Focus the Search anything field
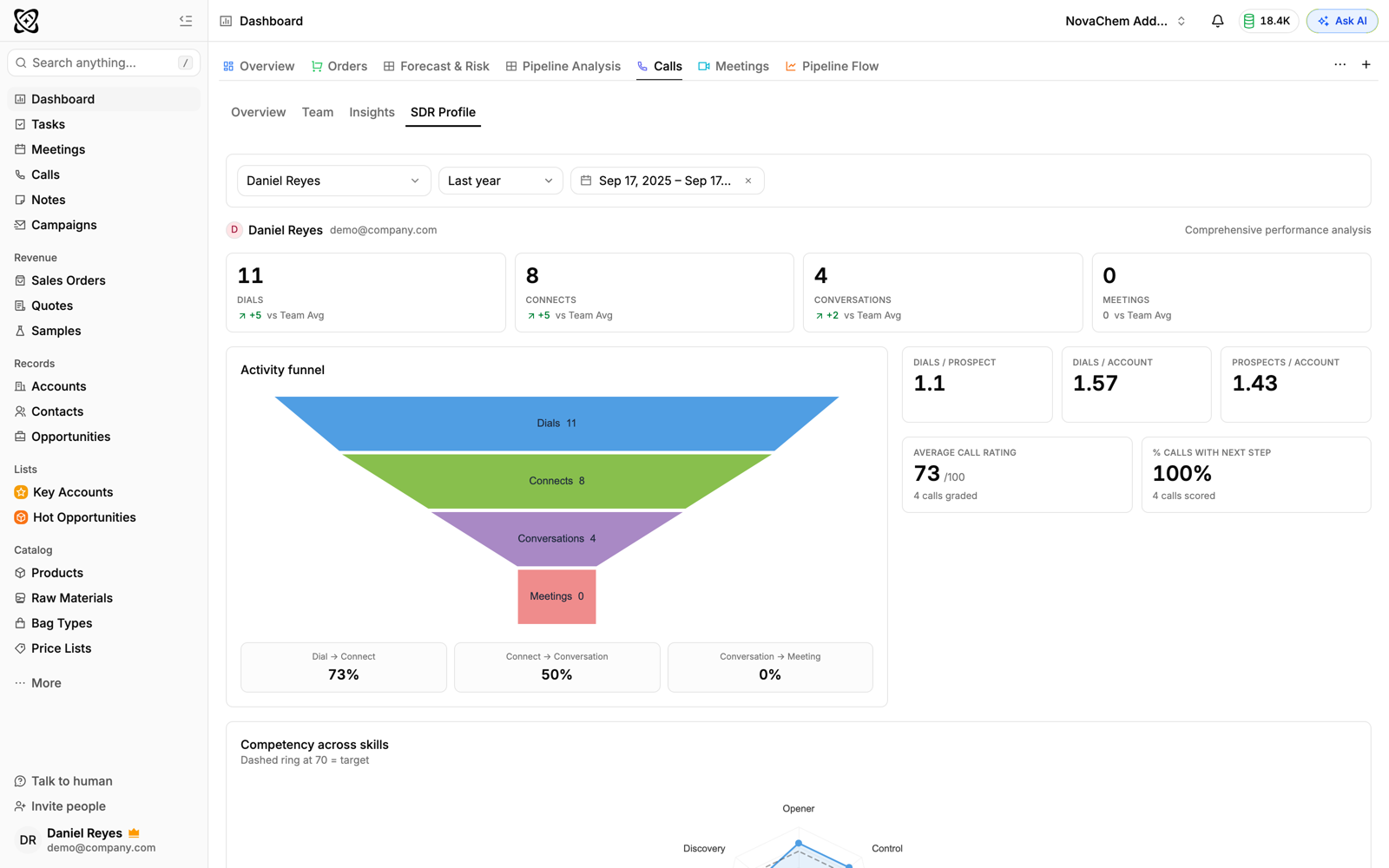The width and height of the screenshot is (1389, 868). (104, 62)
